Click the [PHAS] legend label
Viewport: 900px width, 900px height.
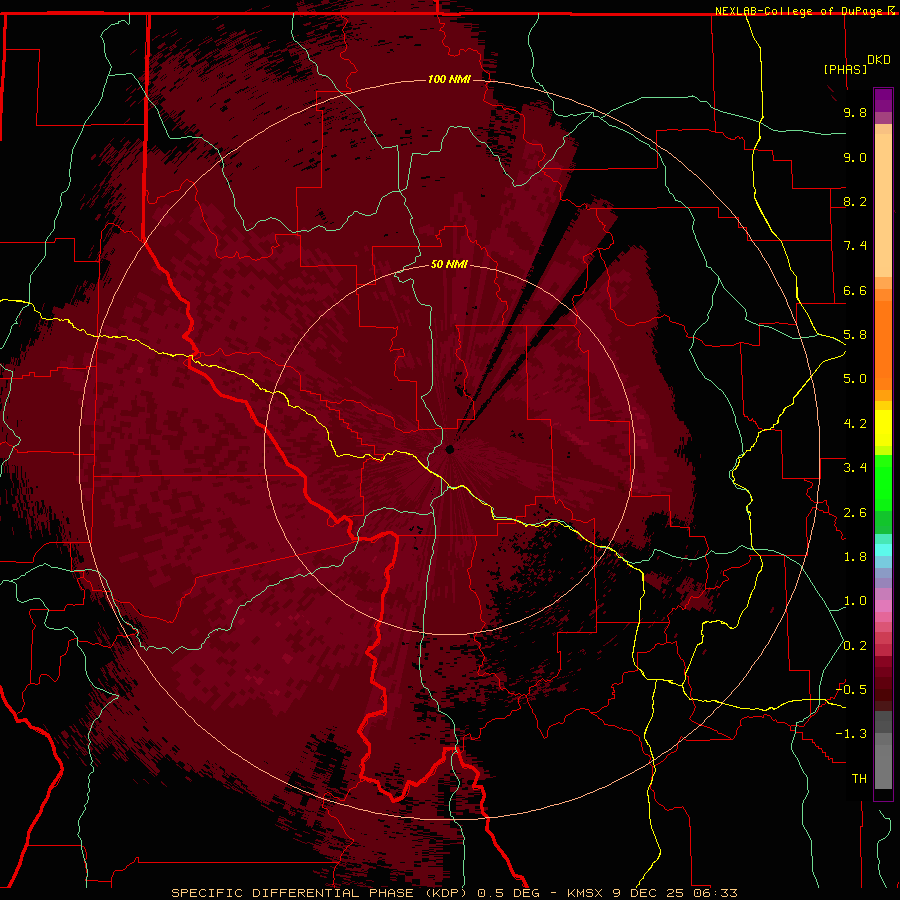coord(845,70)
